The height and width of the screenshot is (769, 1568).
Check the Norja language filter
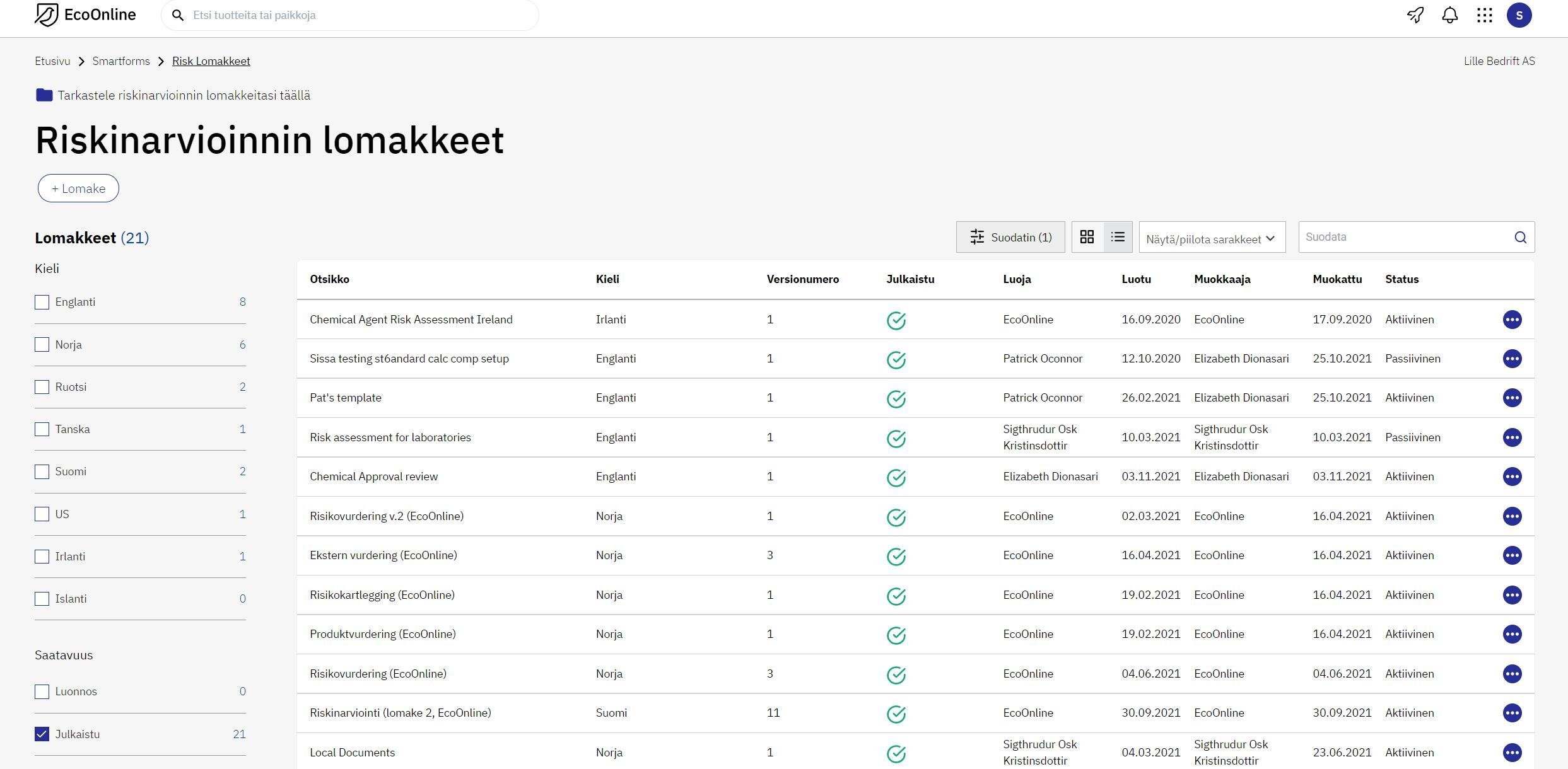click(x=42, y=345)
